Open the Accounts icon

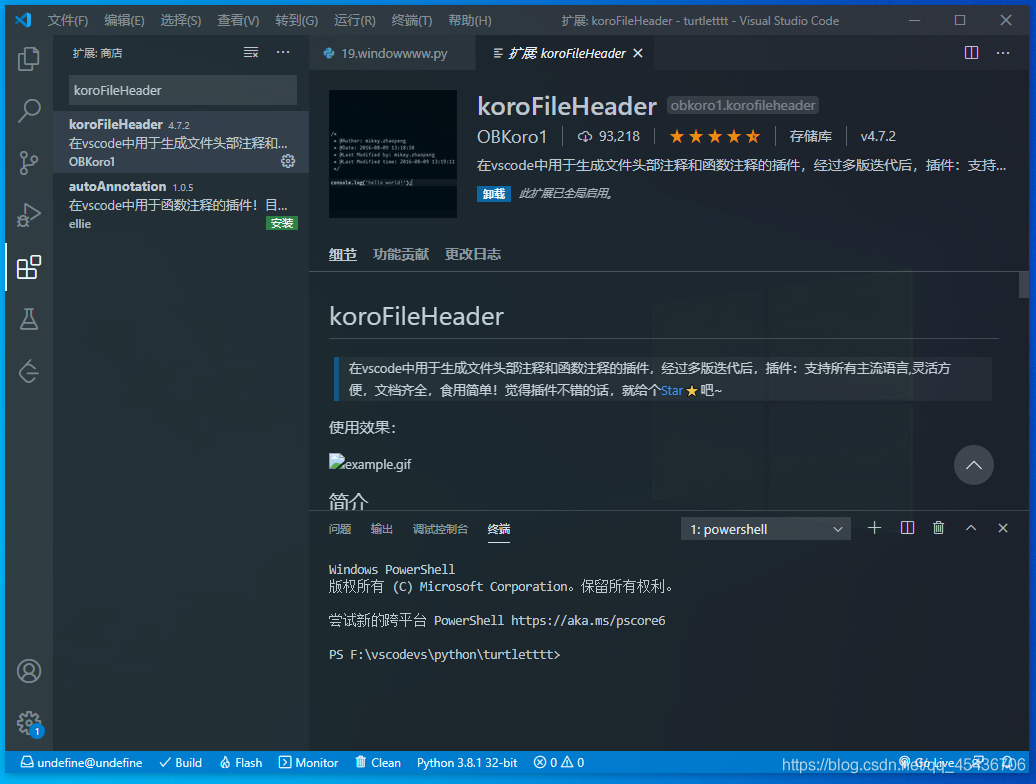pos(28,671)
